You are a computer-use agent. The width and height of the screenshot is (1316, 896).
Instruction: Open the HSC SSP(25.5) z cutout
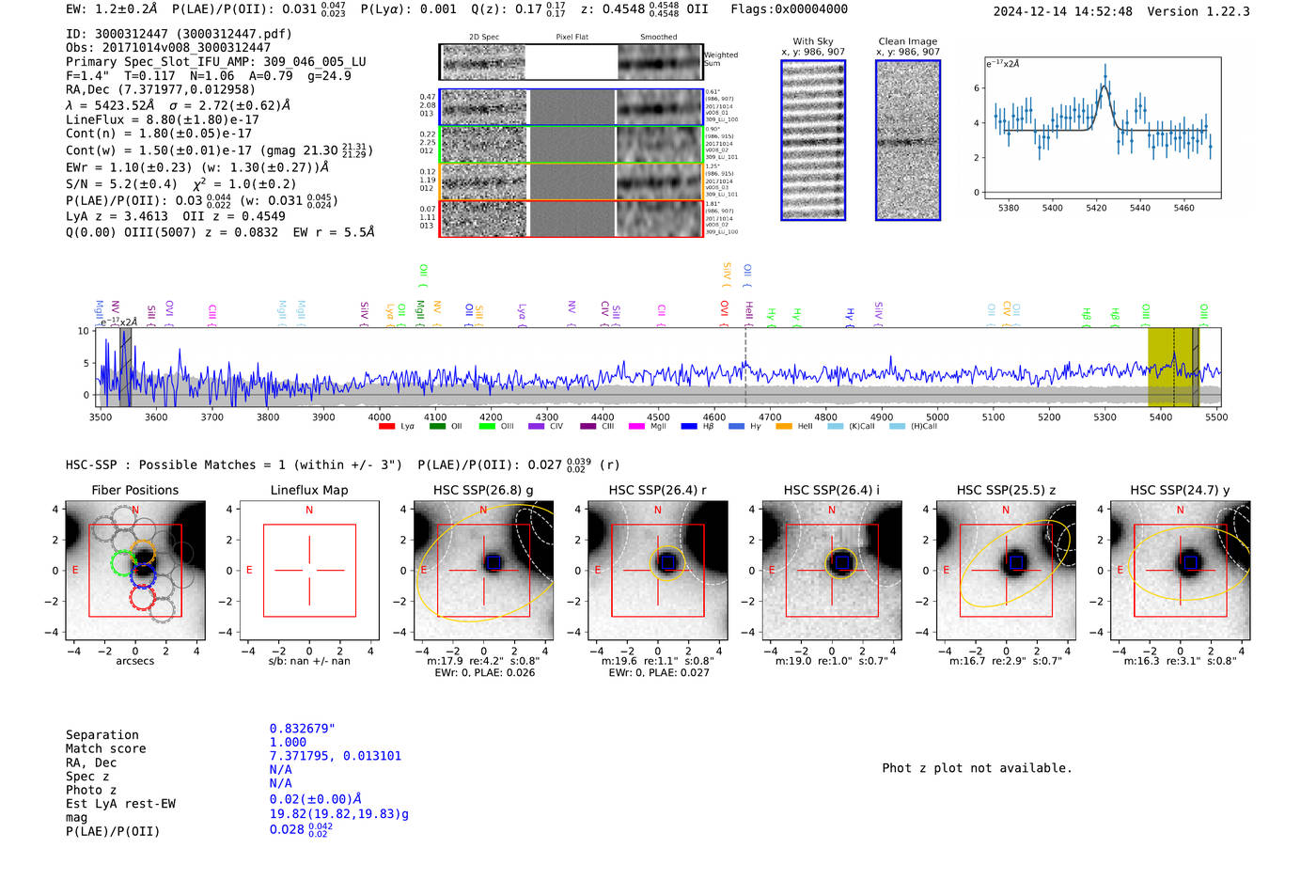click(1006, 571)
